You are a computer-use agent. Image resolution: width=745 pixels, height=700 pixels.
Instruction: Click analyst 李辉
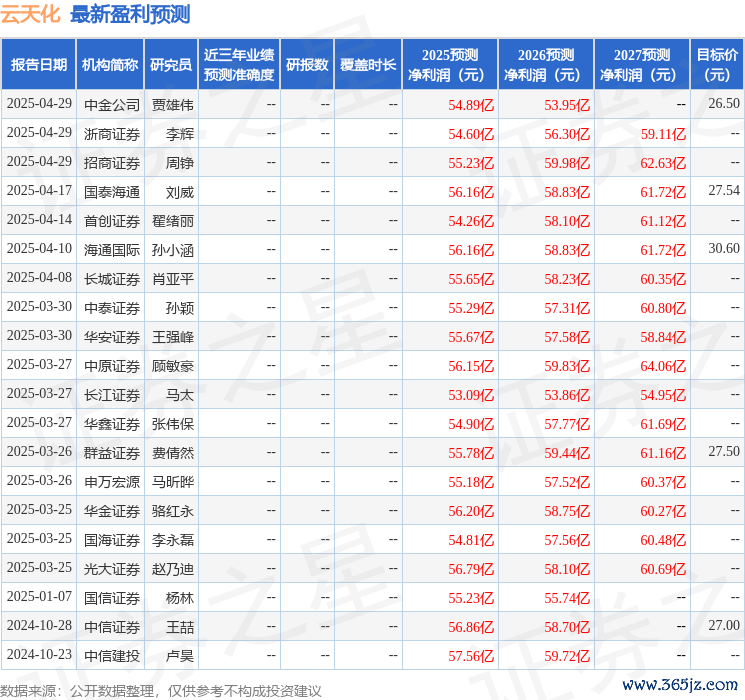point(180,134)
